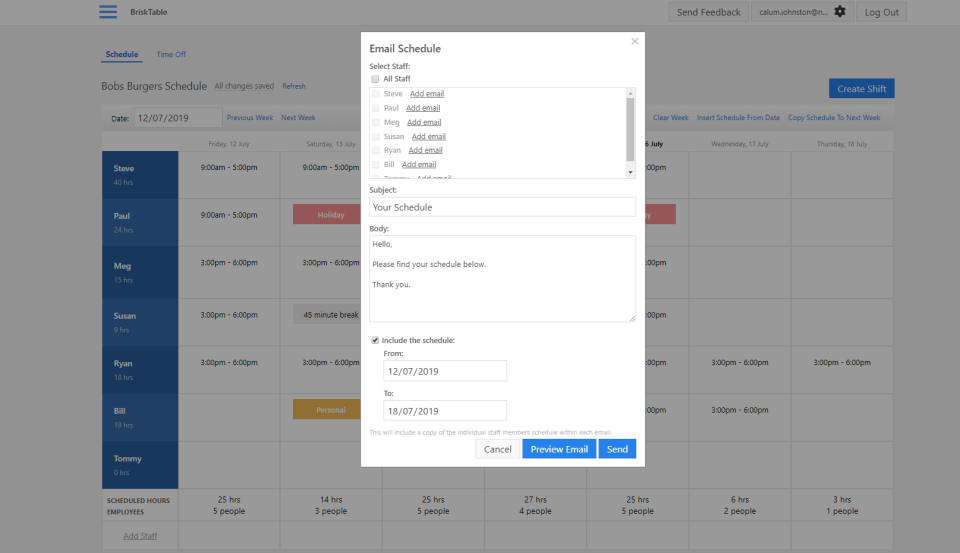Screen dimensions: 960x553
Task: Switch to the Time Off tab
Action: (x=171, y=54)
